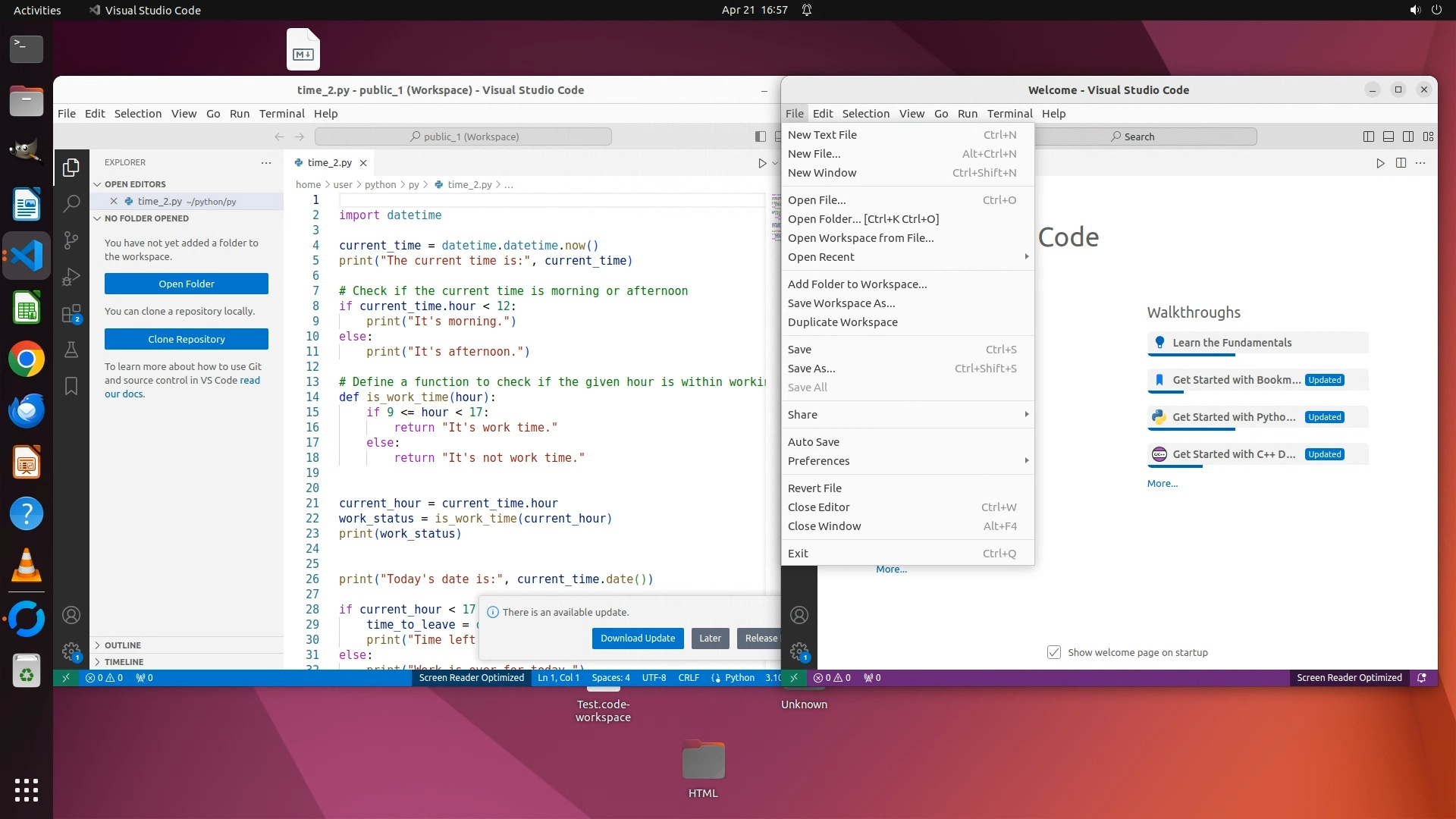Click the public_1 (Workspace) search field

click(463, 136)
